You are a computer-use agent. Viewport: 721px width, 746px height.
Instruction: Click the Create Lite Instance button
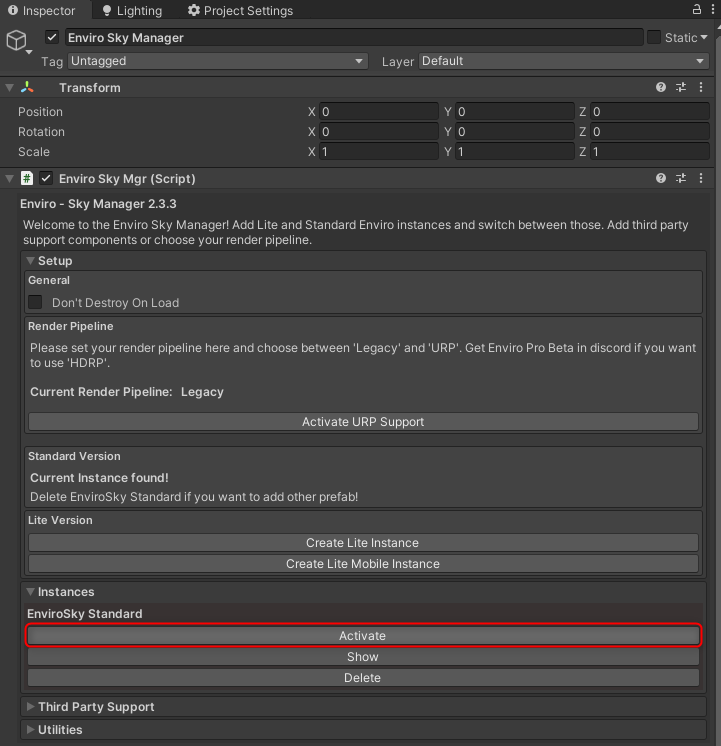tap(363, 543)
